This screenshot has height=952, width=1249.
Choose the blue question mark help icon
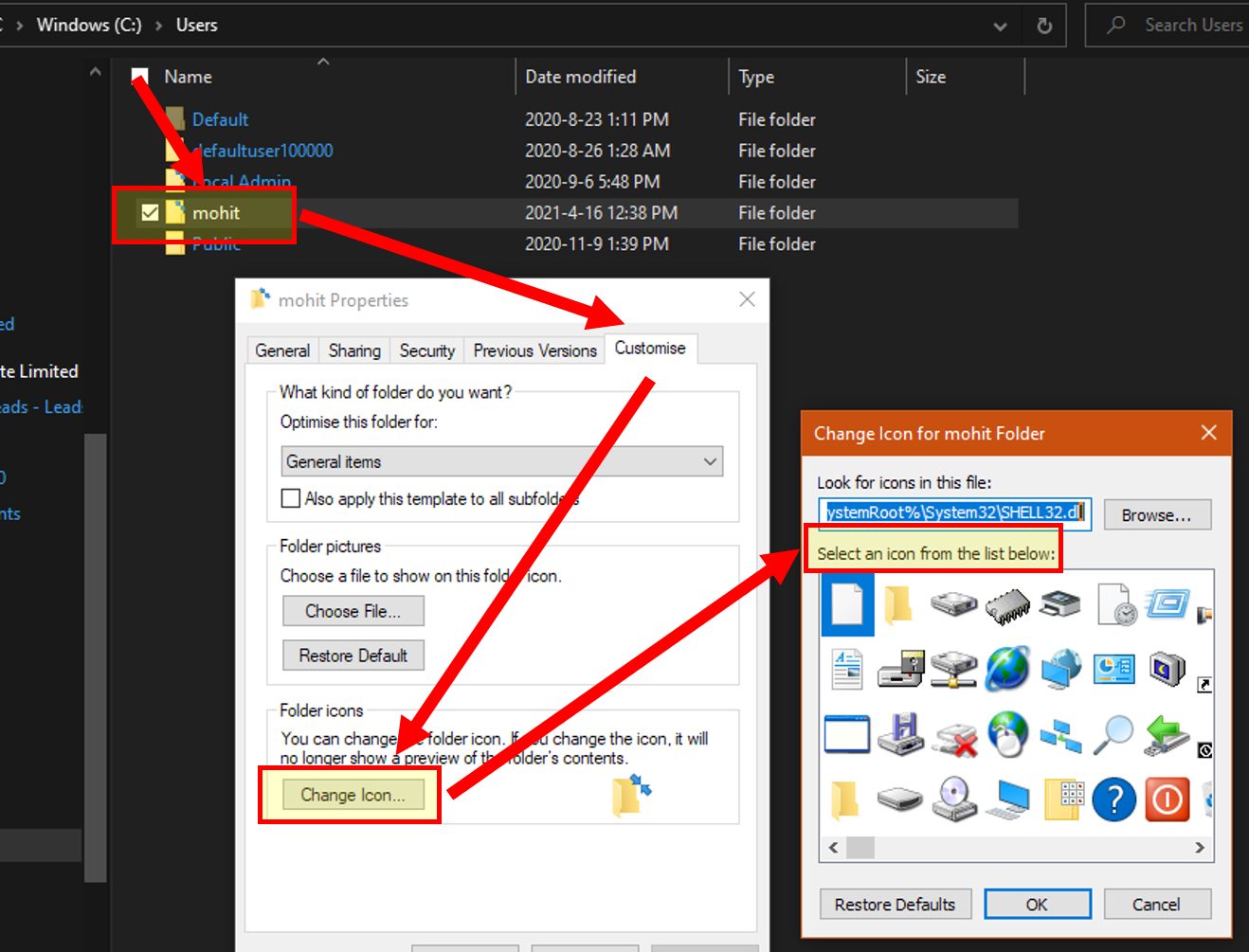point(1113,800)
